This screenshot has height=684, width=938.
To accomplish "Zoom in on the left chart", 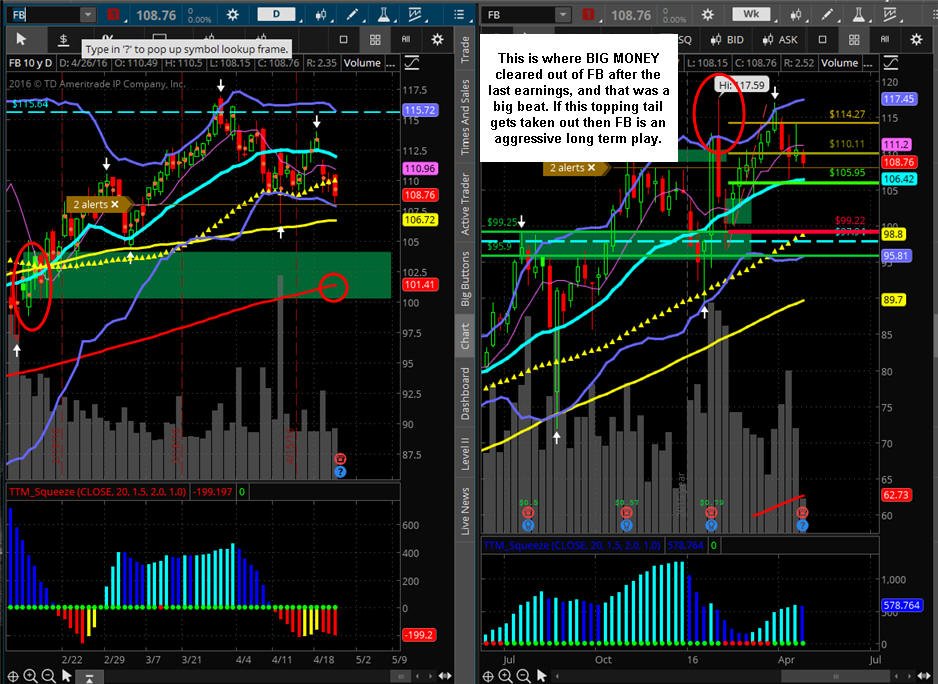I will click(x=31, y=676).
